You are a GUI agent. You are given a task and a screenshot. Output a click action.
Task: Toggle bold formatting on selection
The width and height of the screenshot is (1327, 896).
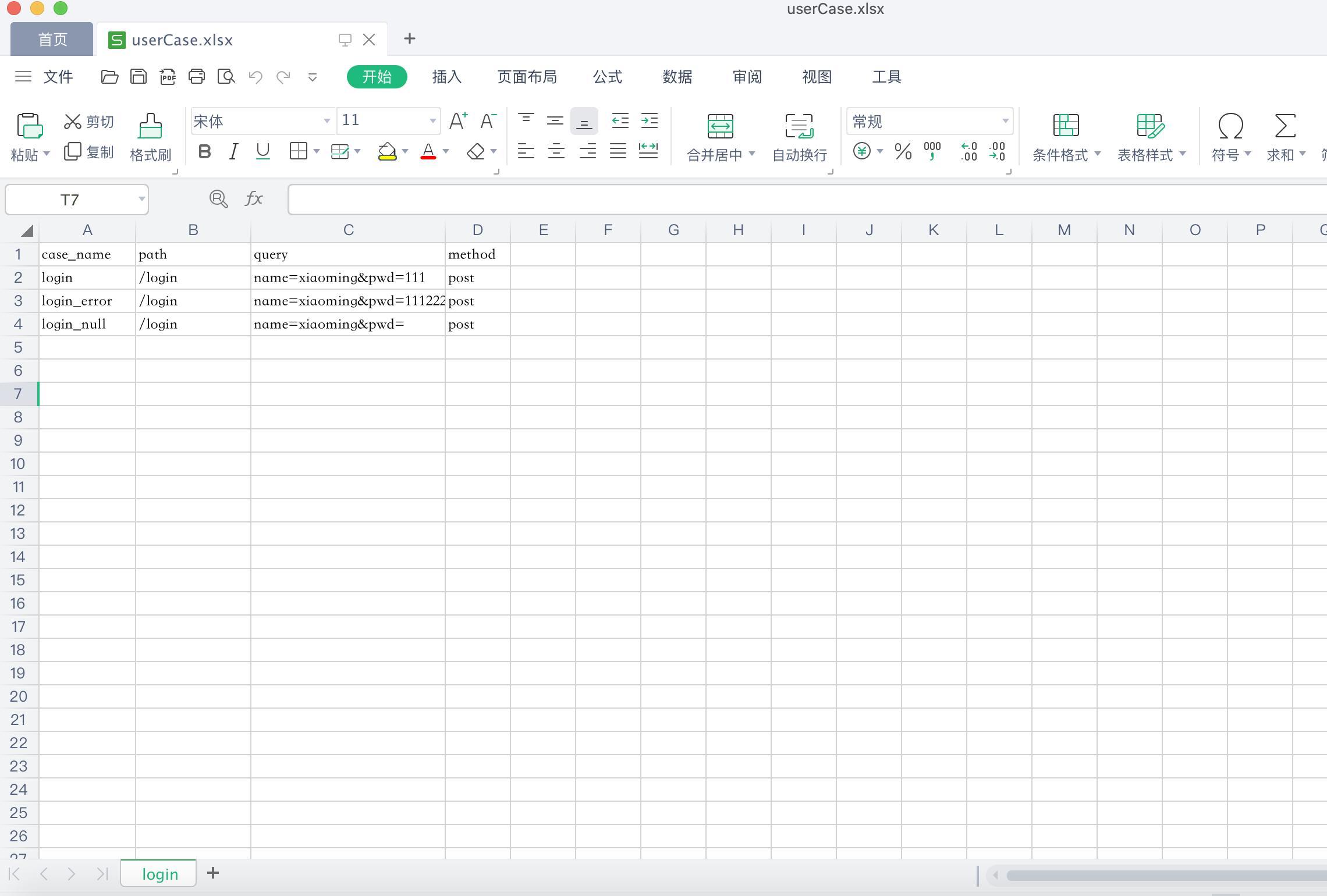point(204,152)
